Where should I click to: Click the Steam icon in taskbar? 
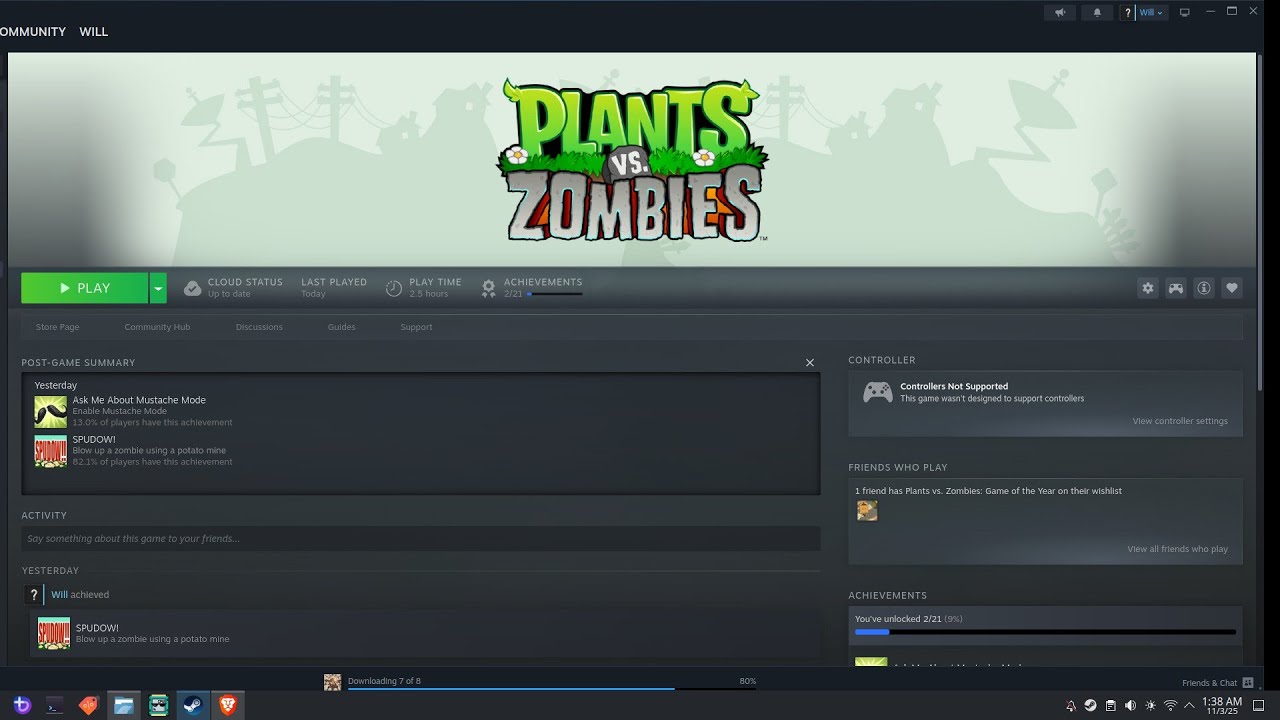pyautogui.click(x=192, y=705)
